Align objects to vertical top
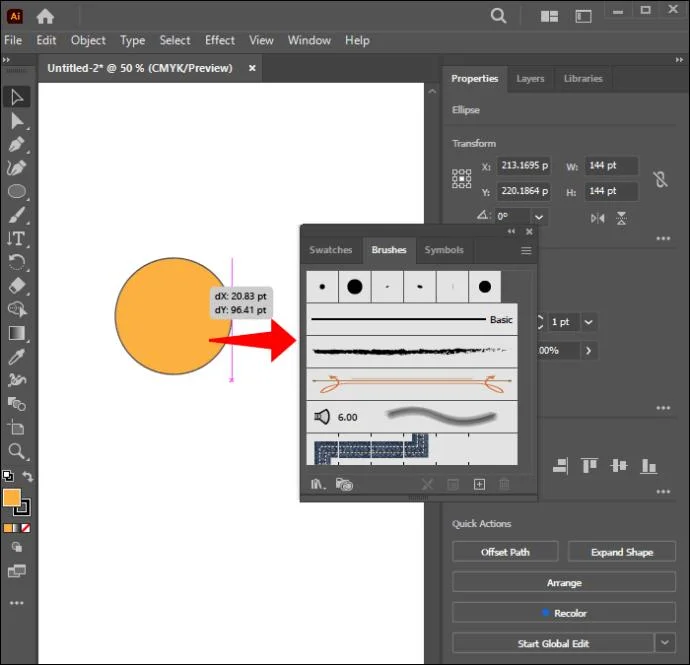This screenshot has width=690, height=665. pos(589,465)
